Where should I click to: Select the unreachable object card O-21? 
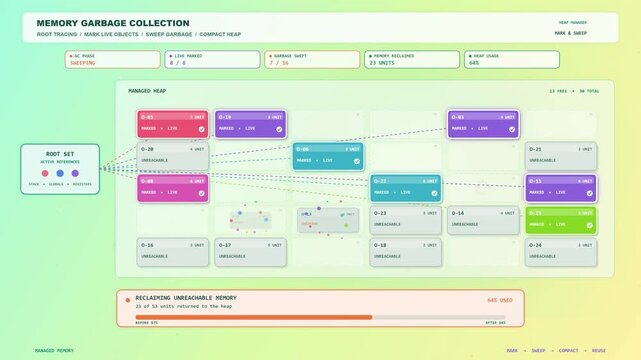[x=561, y=156]
